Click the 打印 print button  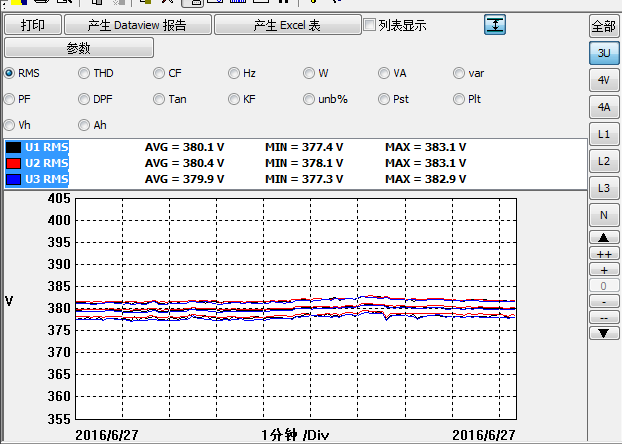click(x=33, y=25)
